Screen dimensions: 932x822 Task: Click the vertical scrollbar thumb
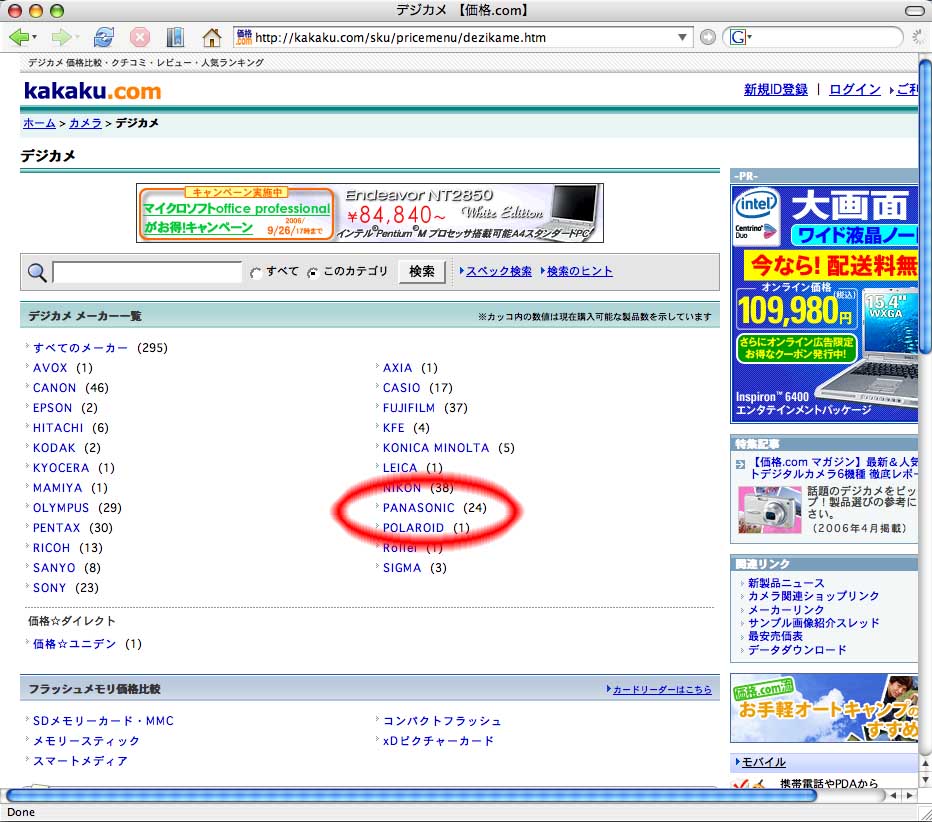tap(925, 206)
